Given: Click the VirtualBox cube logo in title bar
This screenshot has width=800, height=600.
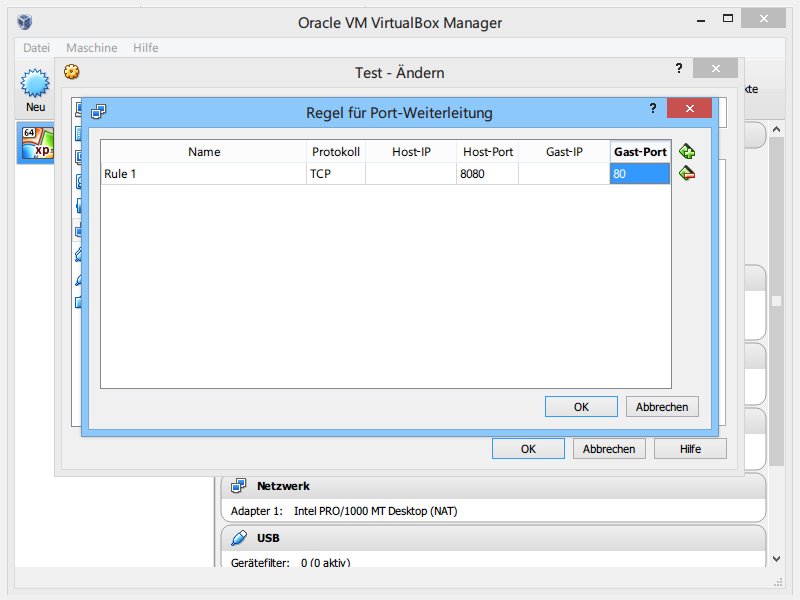Looking at the screenshot, I should coord(24,22).
